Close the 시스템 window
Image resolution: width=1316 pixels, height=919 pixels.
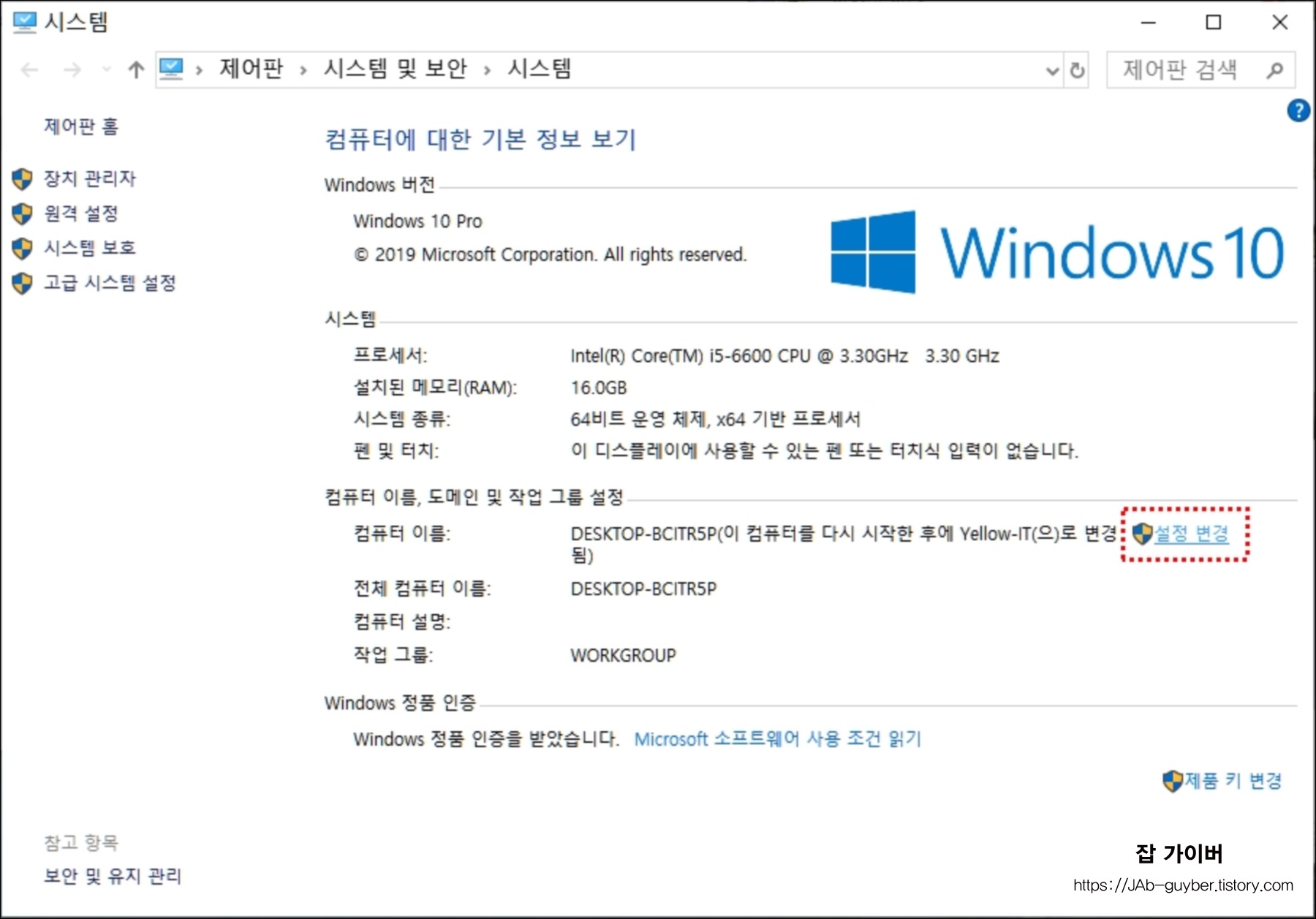[x=1280, y=22]
